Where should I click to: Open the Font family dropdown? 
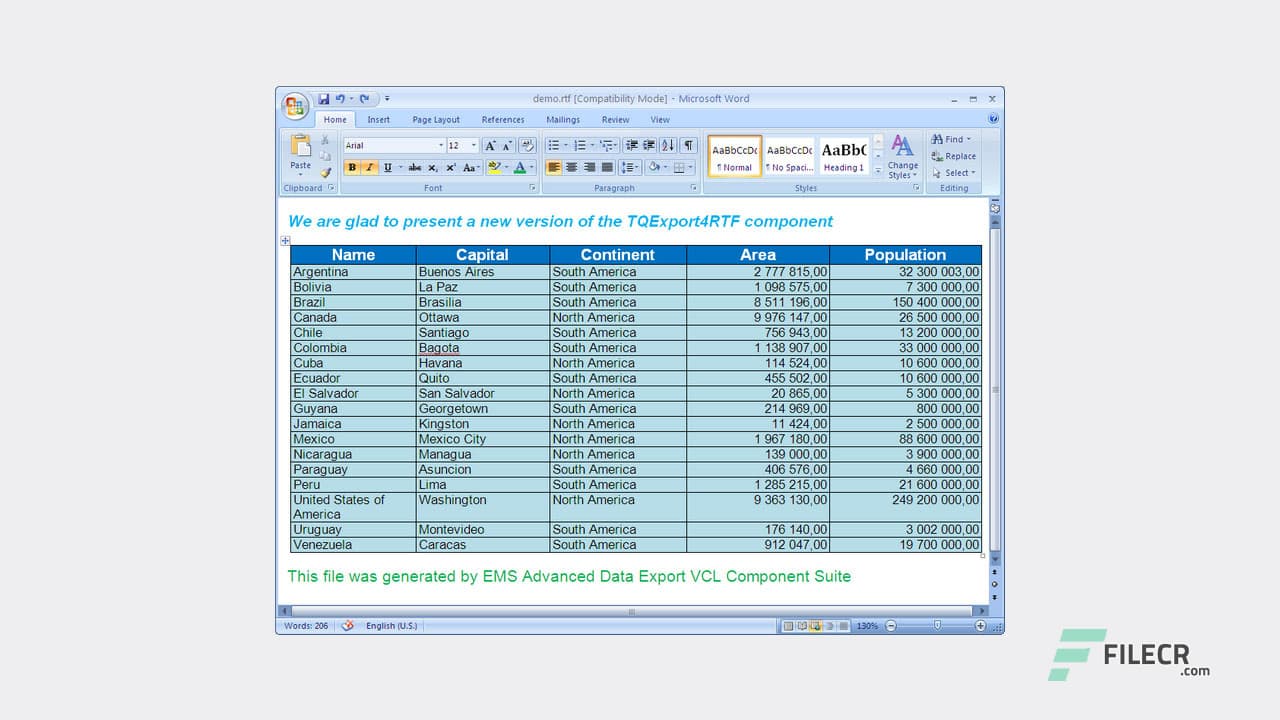[x=441, y=145]
